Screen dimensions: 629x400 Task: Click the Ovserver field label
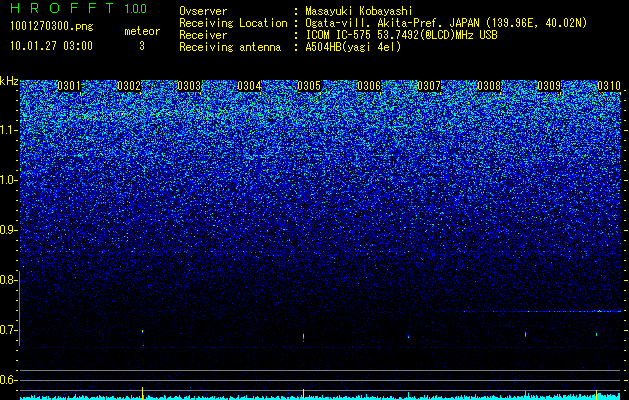(203, 11)
